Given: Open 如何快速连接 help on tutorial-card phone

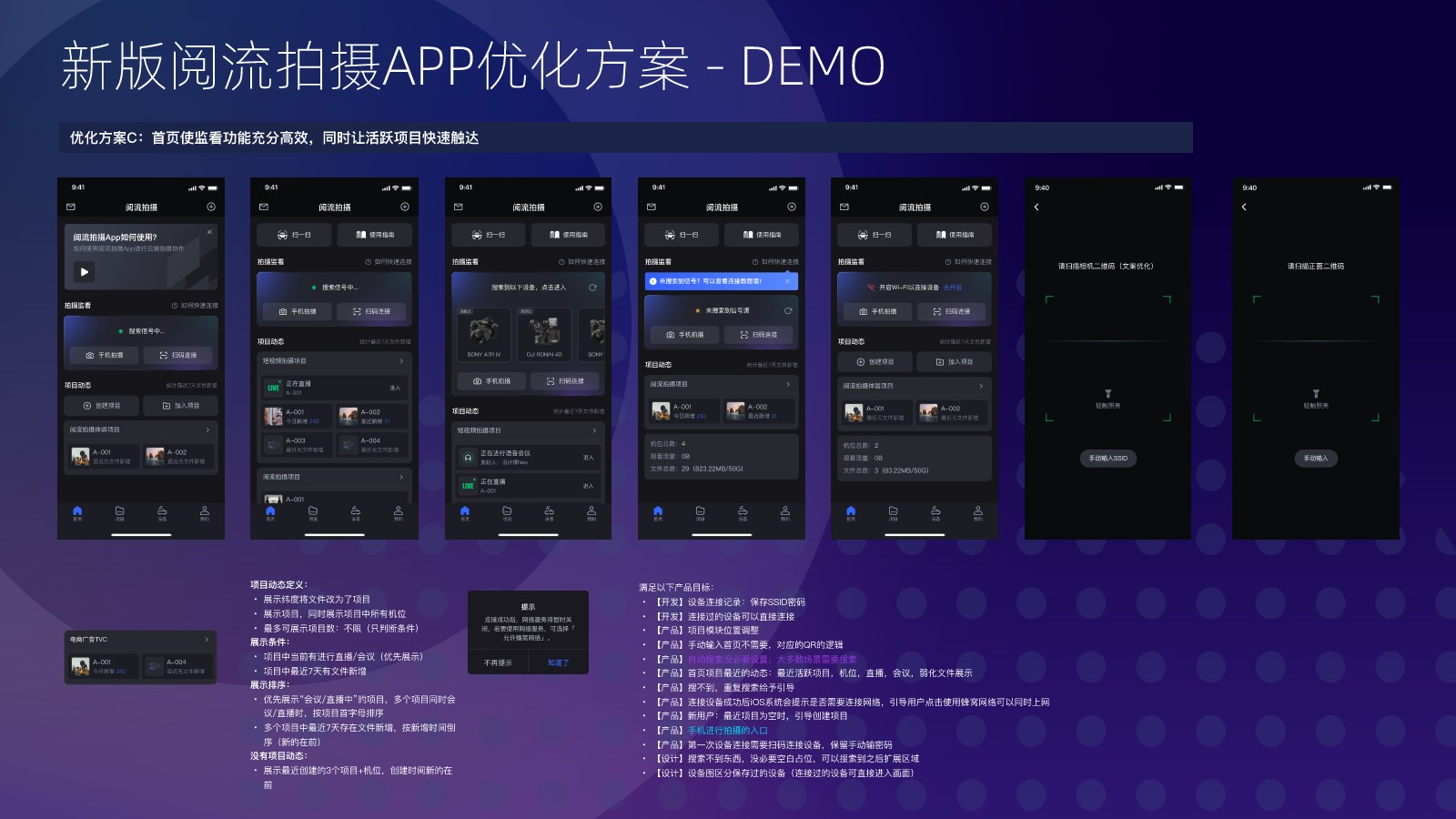Looking at the screenshot, I should [195, 306].
